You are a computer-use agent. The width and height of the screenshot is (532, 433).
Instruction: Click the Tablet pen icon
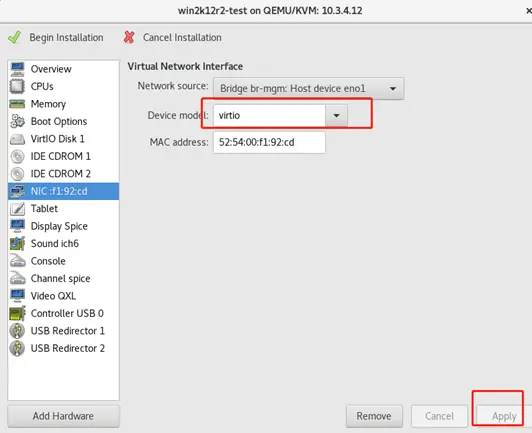click(17, 209)
